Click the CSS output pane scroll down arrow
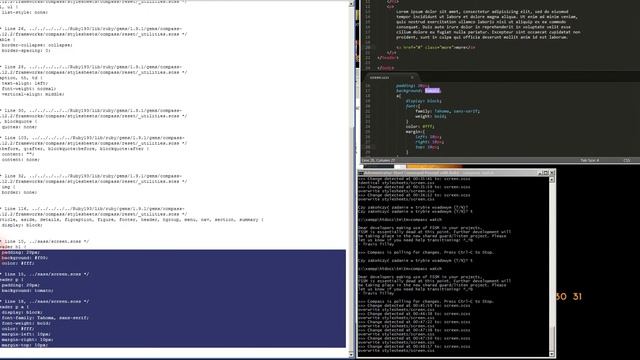The height and width of the screenshot is (360, 640). point(351,355)
